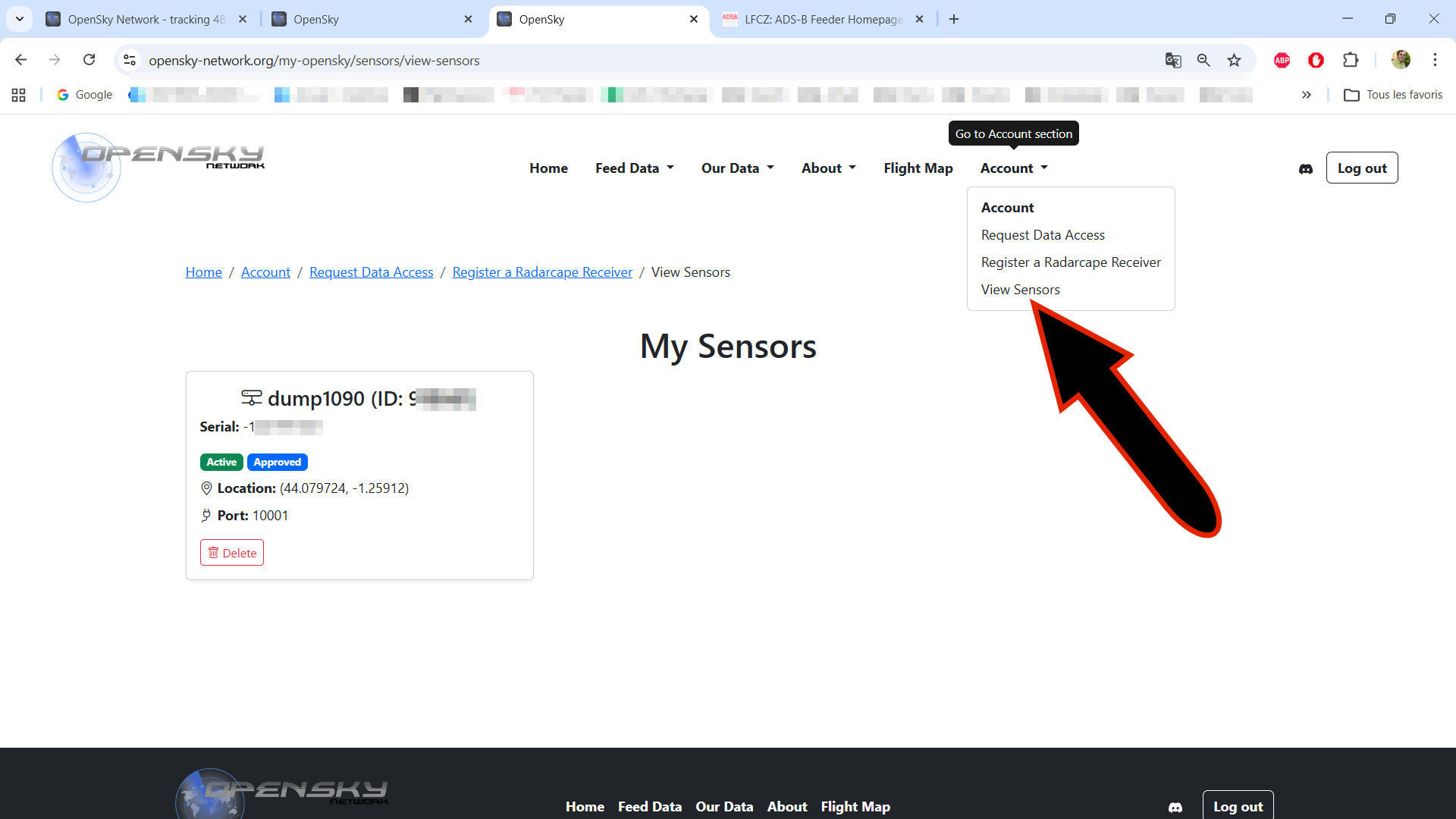This screenshot has height=819, width=1456.
Task: Follow the Request Data Access breadcrumb link
Action: tap(371, 272)
